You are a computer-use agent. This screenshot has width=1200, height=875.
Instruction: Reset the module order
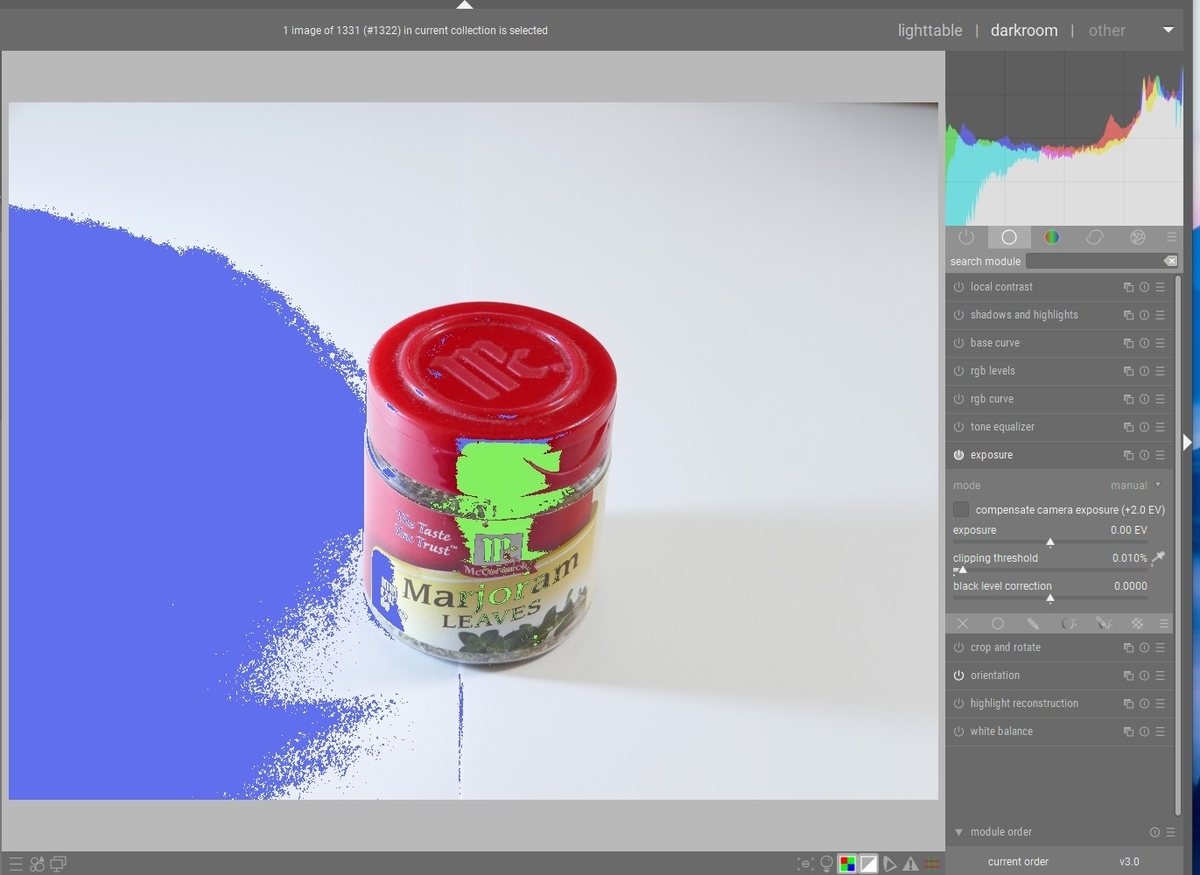point(1155,832)
